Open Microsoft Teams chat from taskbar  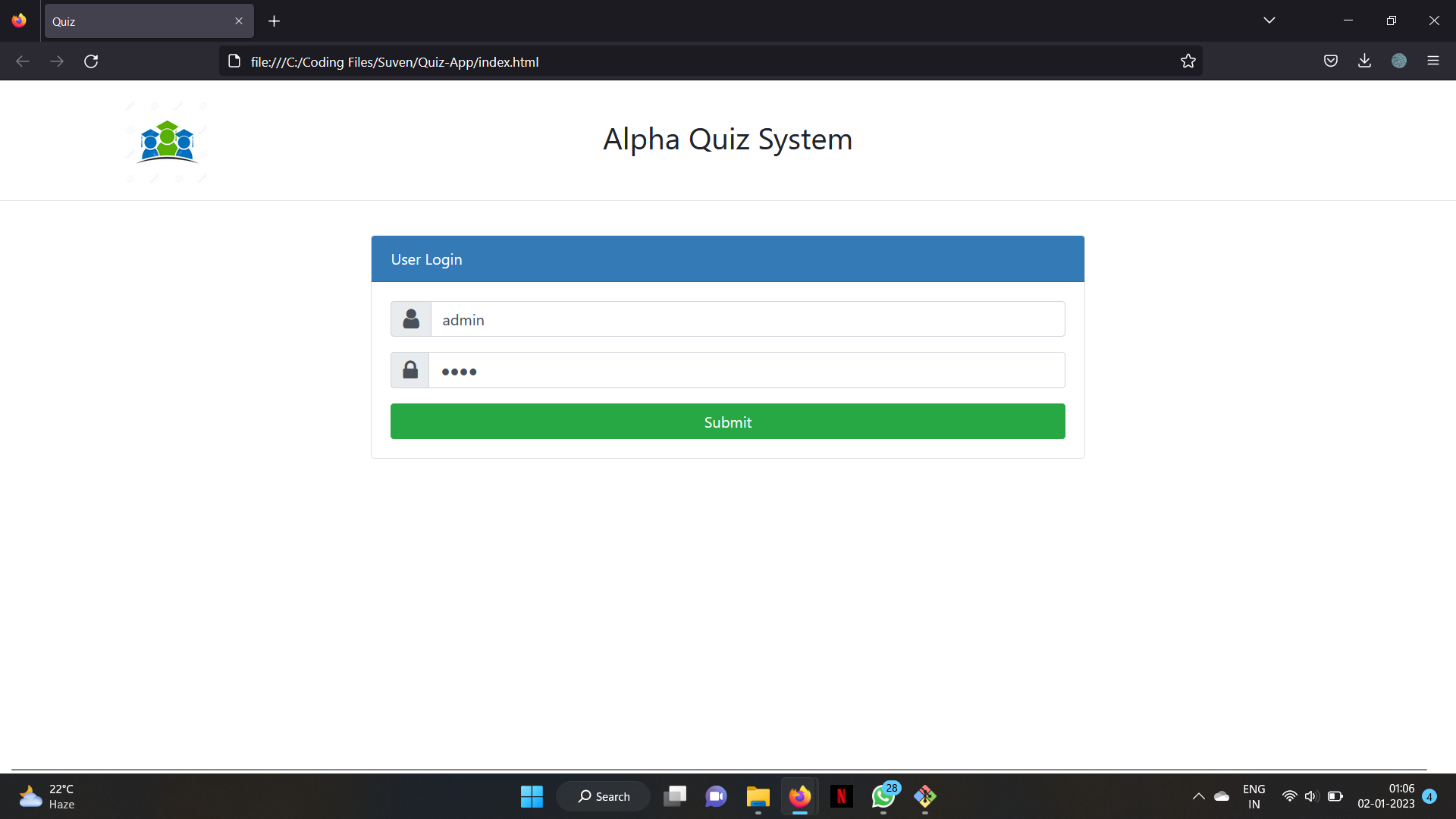click(716, 797)
